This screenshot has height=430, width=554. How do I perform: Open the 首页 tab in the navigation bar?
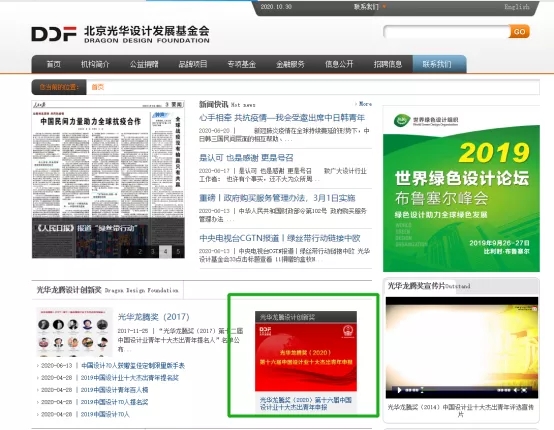tap(54, 64)
